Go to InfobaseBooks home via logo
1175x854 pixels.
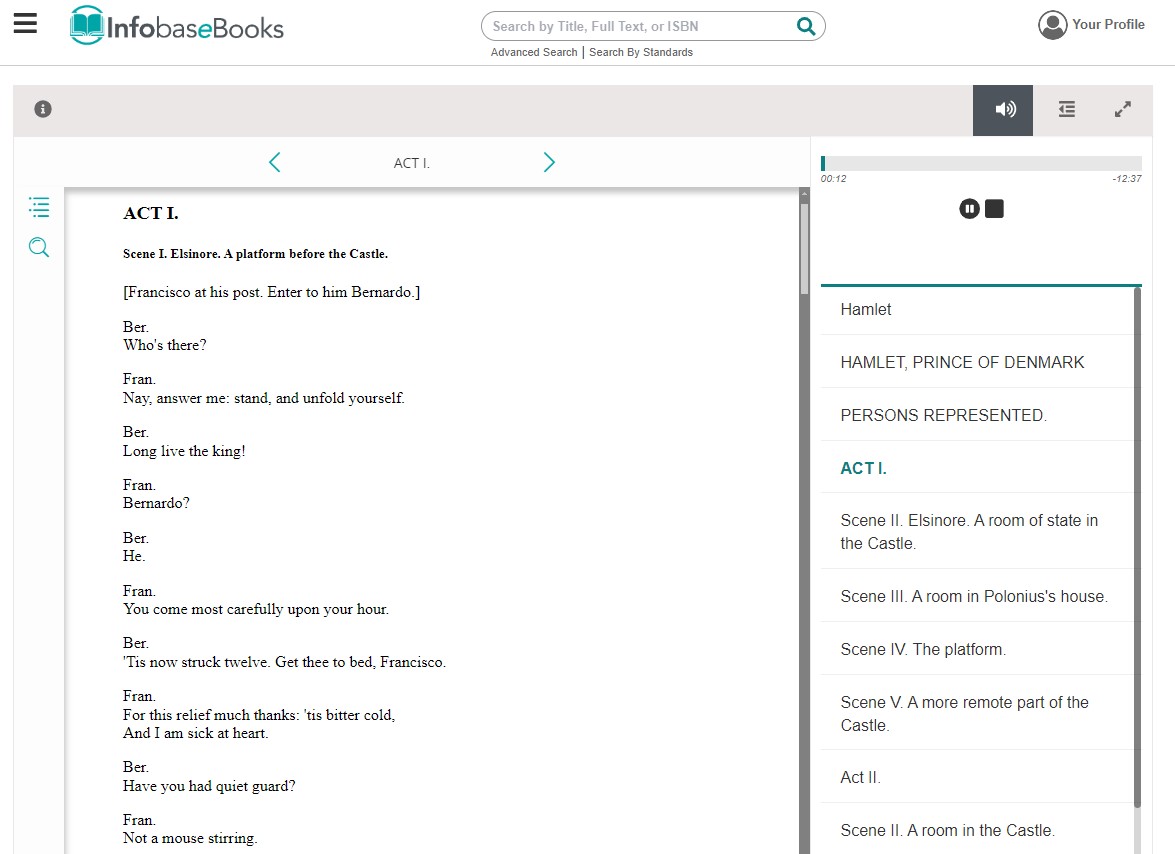pyautogui.click(x=176, y=26)
